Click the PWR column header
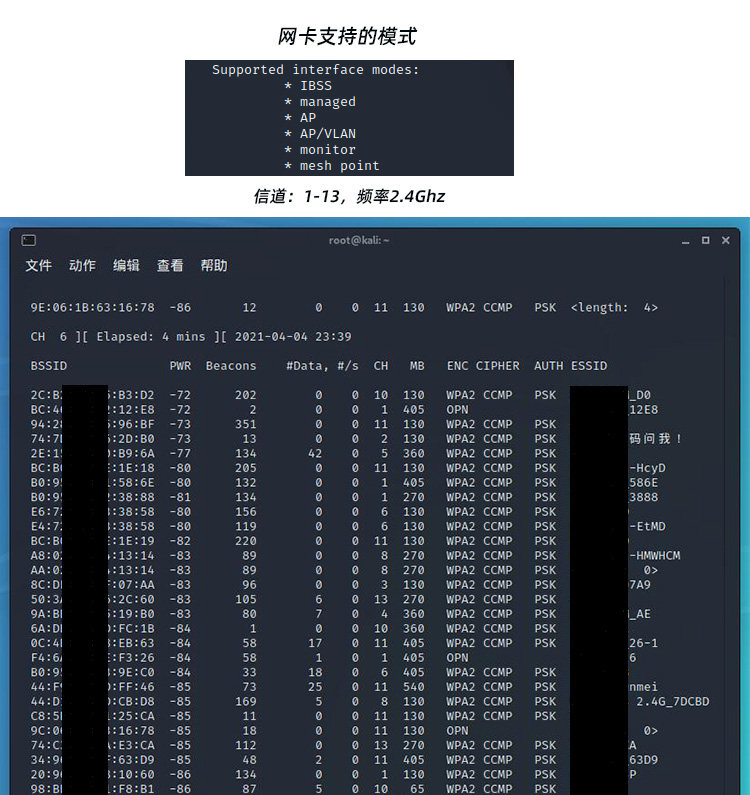The image size is (750, 795). (x=180, y=366)
